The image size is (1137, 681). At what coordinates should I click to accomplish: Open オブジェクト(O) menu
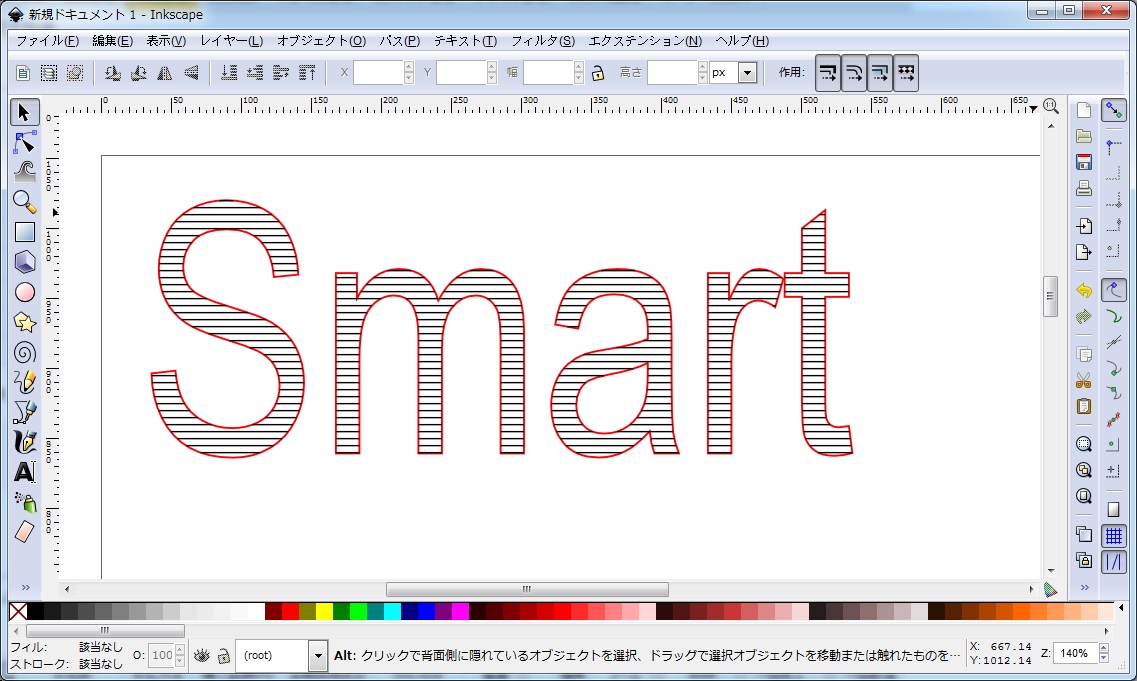point(321,41)
